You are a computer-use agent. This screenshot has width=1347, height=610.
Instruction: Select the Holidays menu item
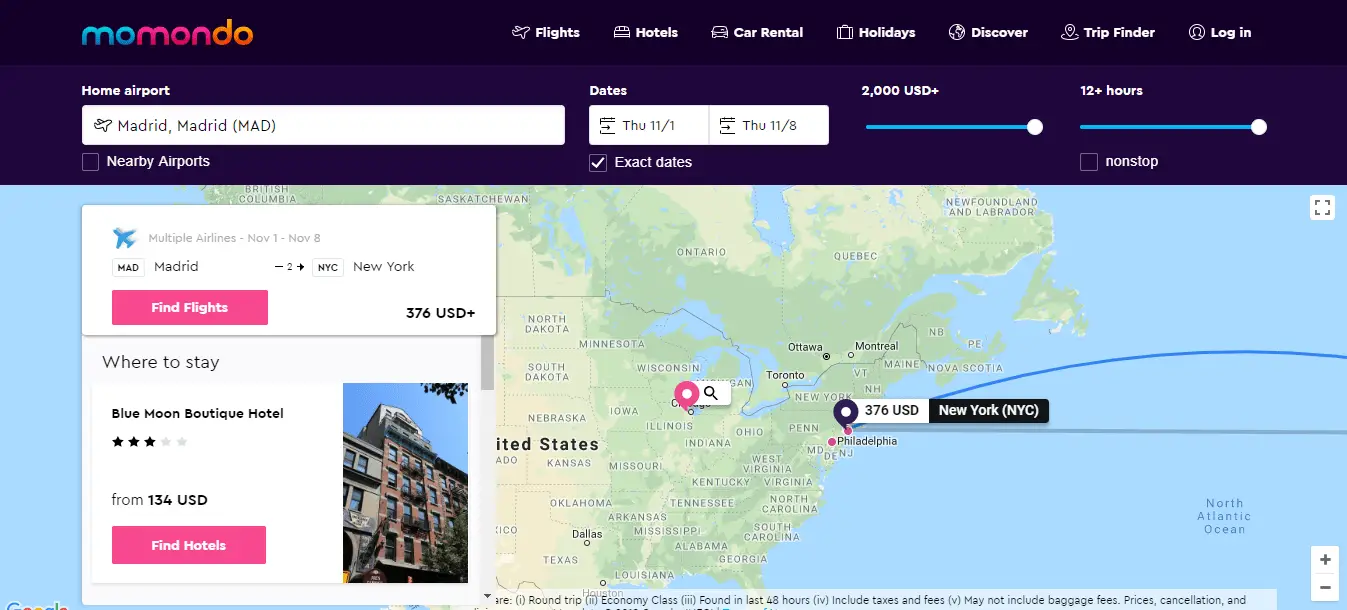tap(876, 32)
